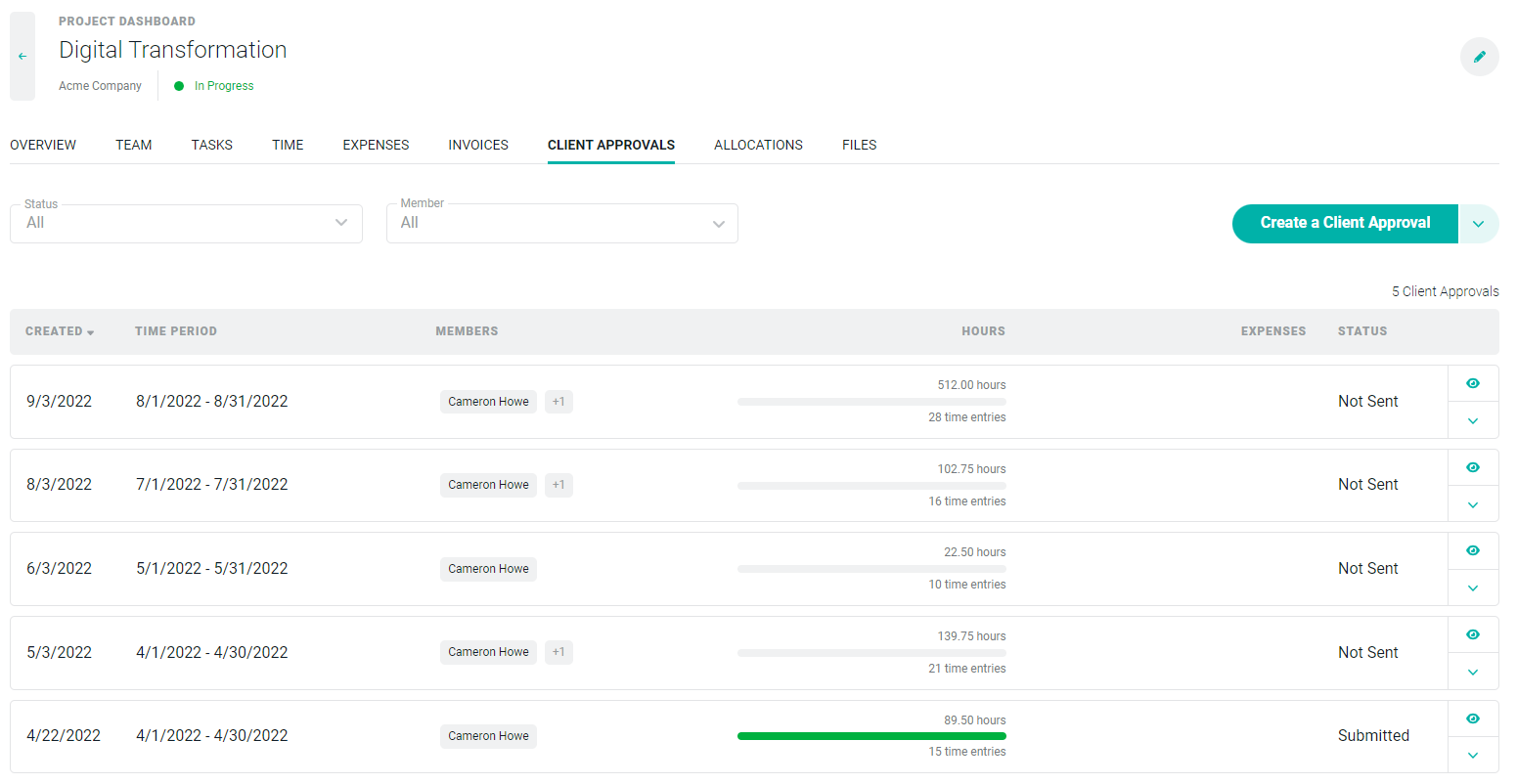Open the Time tab
The width and height of the screenshot is (1517, 784).
[x=288, y=145]
